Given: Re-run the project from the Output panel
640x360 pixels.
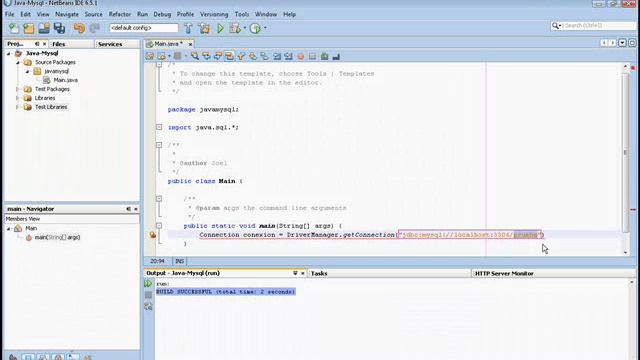Looking at the screenshot, I should point(148,284).
